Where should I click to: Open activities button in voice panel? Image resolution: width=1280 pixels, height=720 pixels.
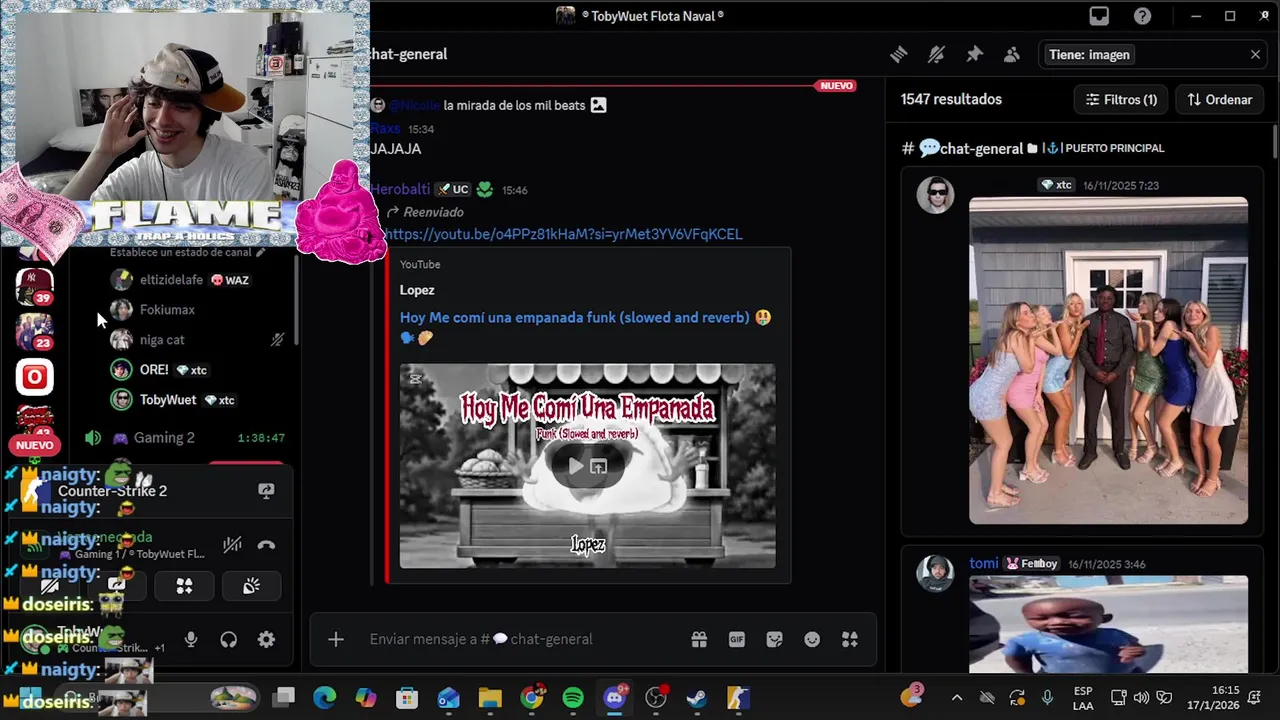(x=184, y=586)
